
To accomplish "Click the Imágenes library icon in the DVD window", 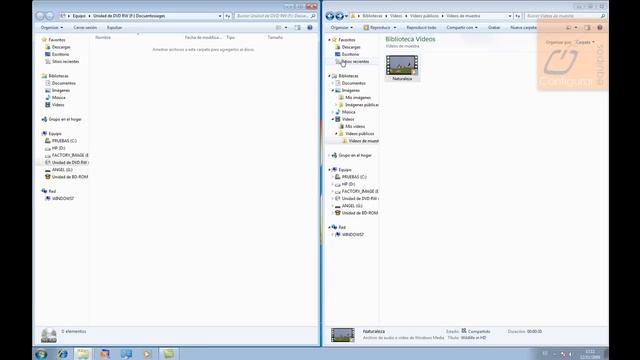I will (48, 91).
